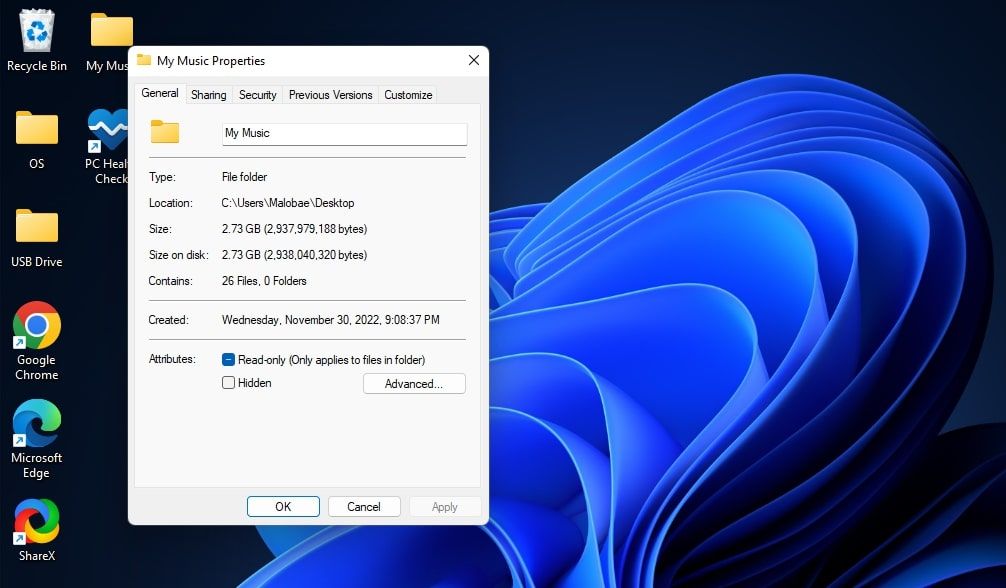Click the folder icon inside the Properties dialog
The width and height of the screenshot is (1006, 588).
pos(166,131)
